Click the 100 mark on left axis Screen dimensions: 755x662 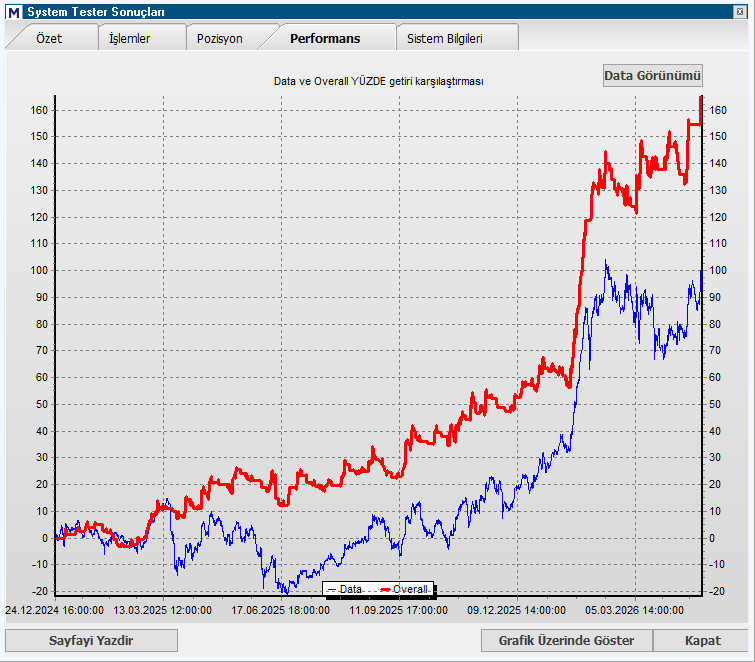[39, 270]
